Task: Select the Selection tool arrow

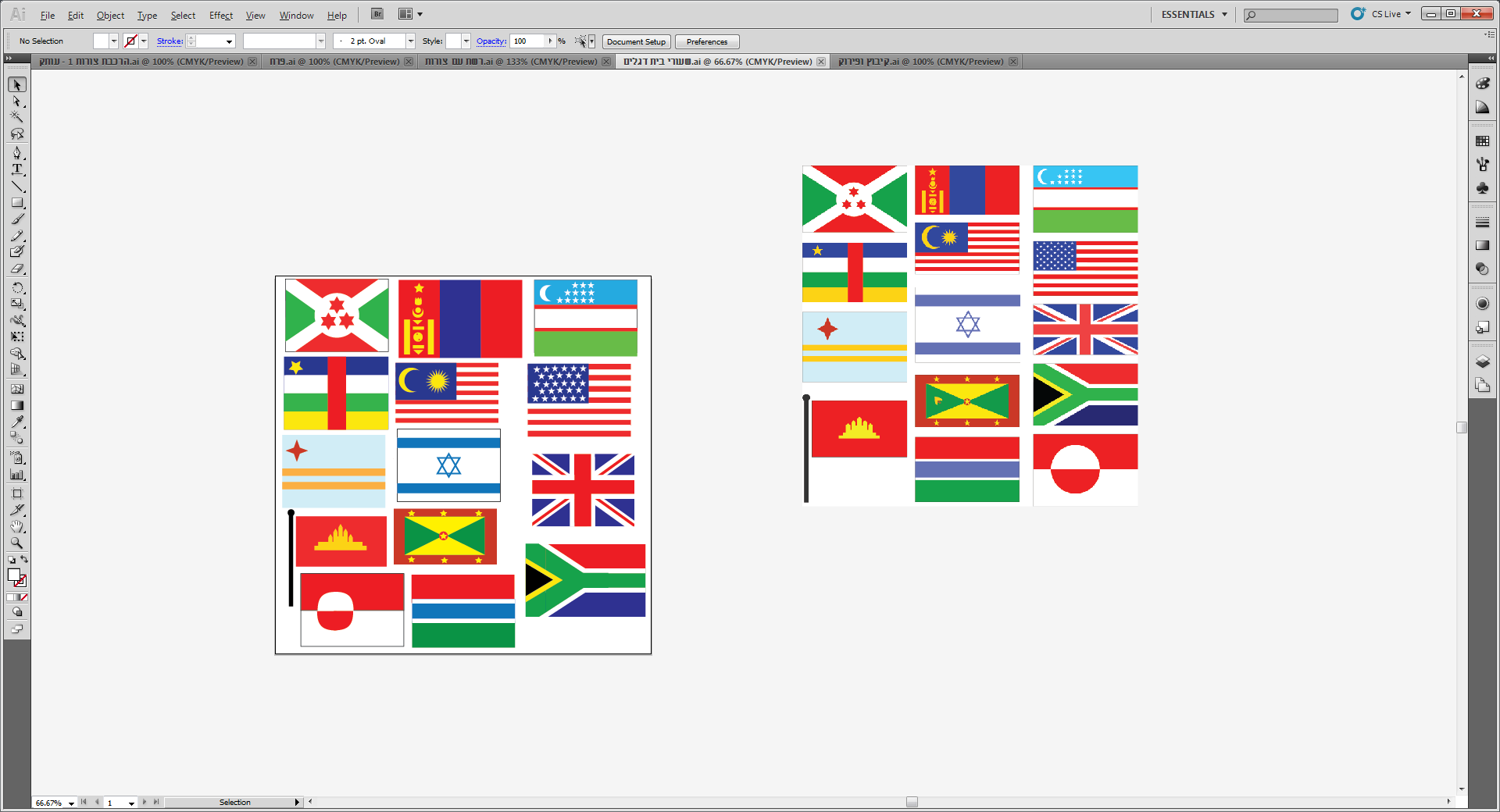Action: (x=17, y=84)
